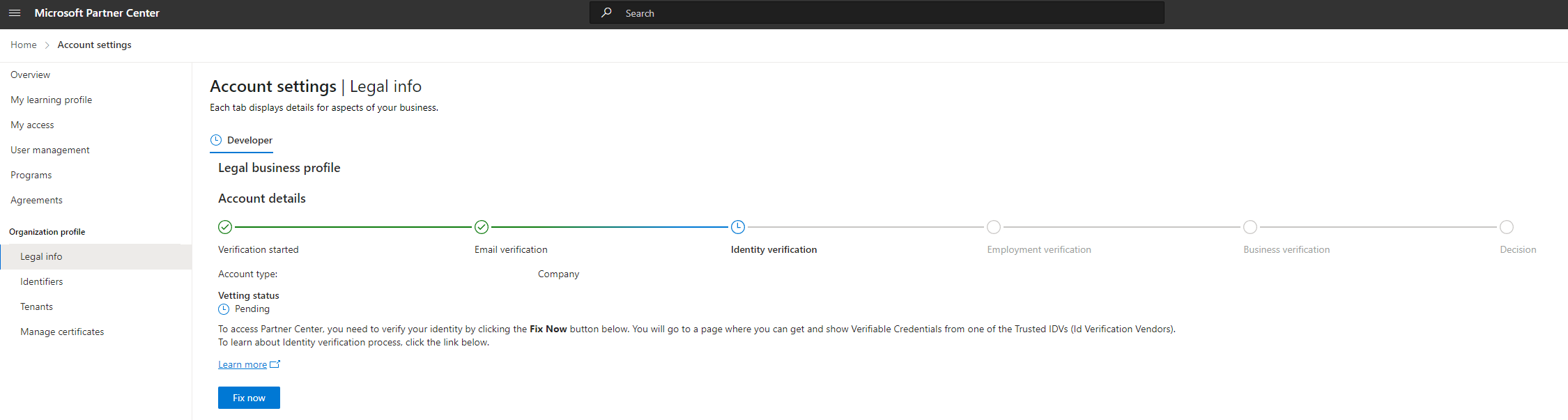This screenshot has height=420, width=1568.
Task: Click the Pending status text
Action: (252, 309)
